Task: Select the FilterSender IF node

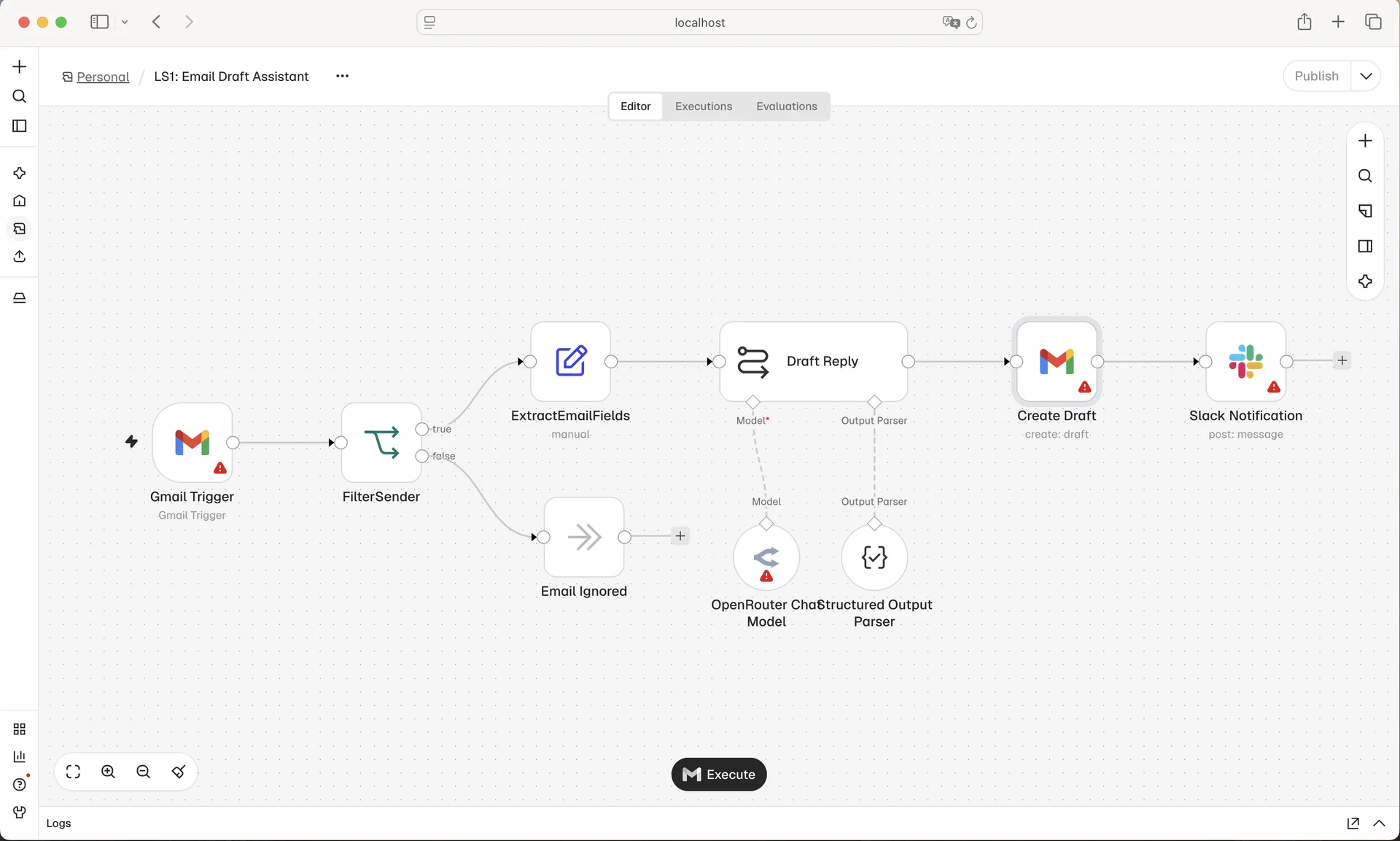Action: pos(381,442)
